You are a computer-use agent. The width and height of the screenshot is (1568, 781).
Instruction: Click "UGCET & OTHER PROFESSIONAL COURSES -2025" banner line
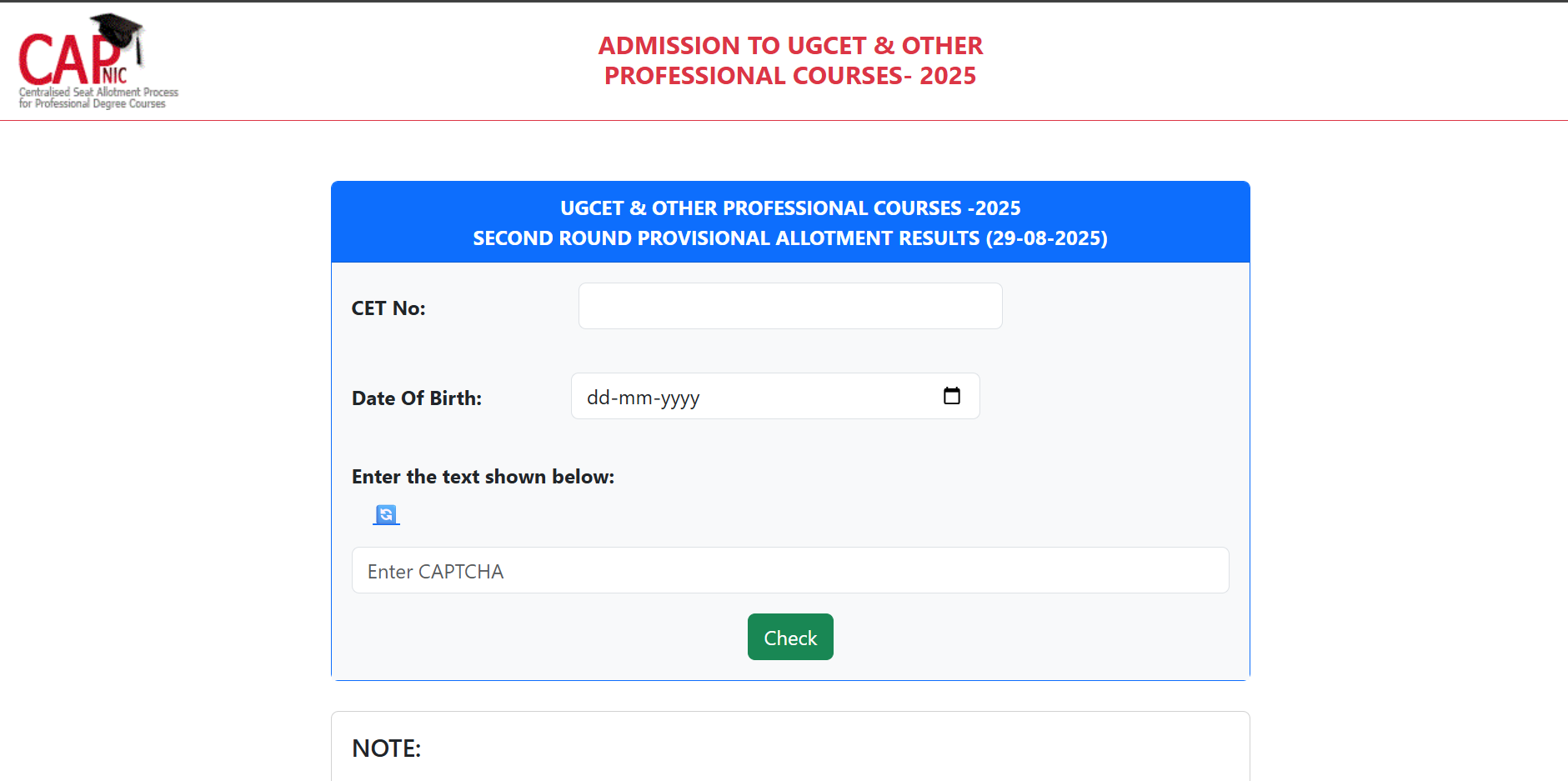(789, 208)
